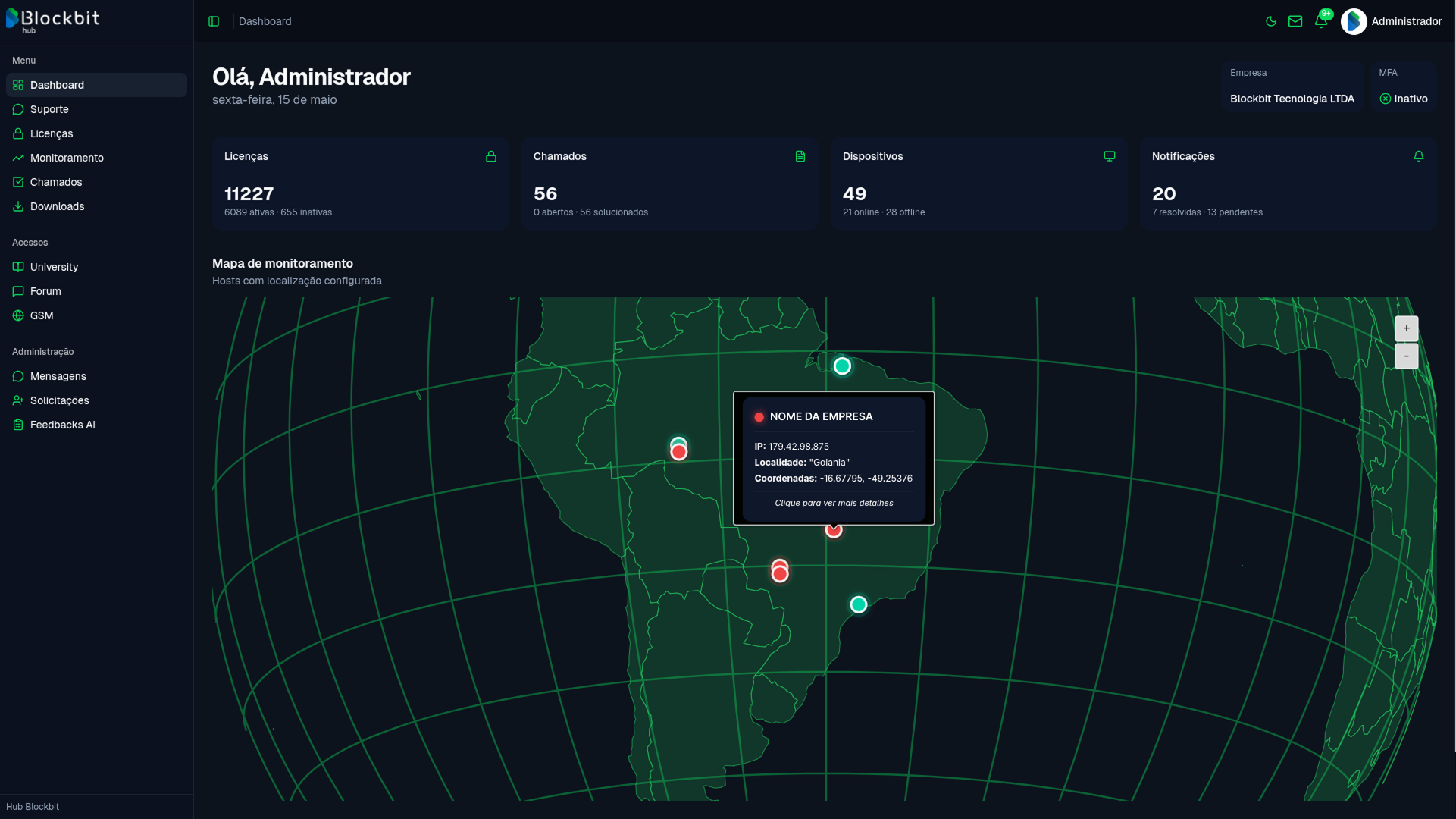The image size is (1456, 819).
Task: Zoom out the map with minus button
Action: (1407, 356)
